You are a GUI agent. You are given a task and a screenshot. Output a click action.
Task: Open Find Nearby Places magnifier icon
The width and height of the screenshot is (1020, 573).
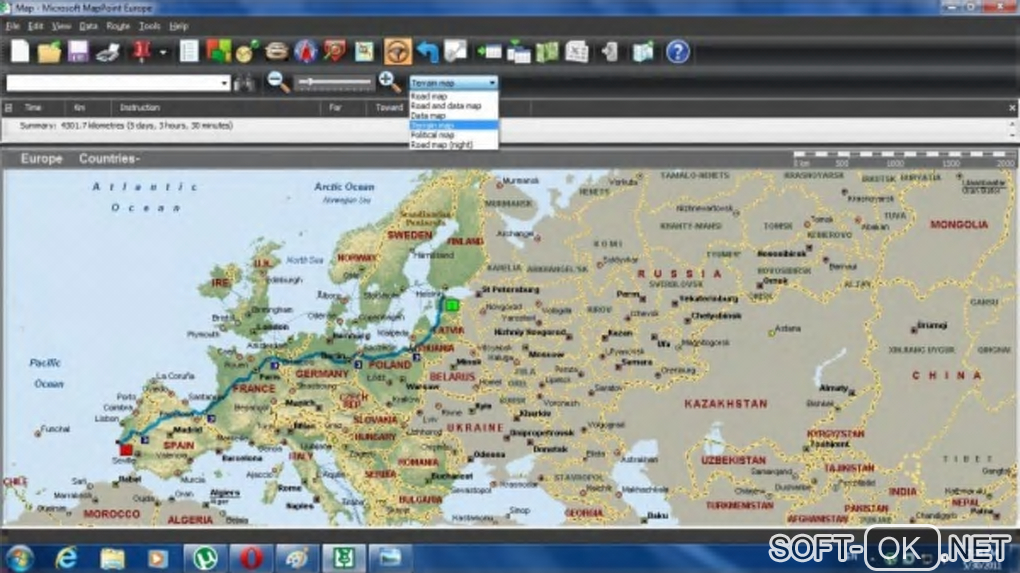point(335,51)
